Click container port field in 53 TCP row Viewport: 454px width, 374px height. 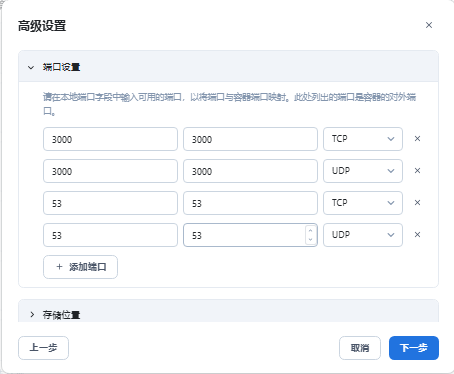pos(250,203)
